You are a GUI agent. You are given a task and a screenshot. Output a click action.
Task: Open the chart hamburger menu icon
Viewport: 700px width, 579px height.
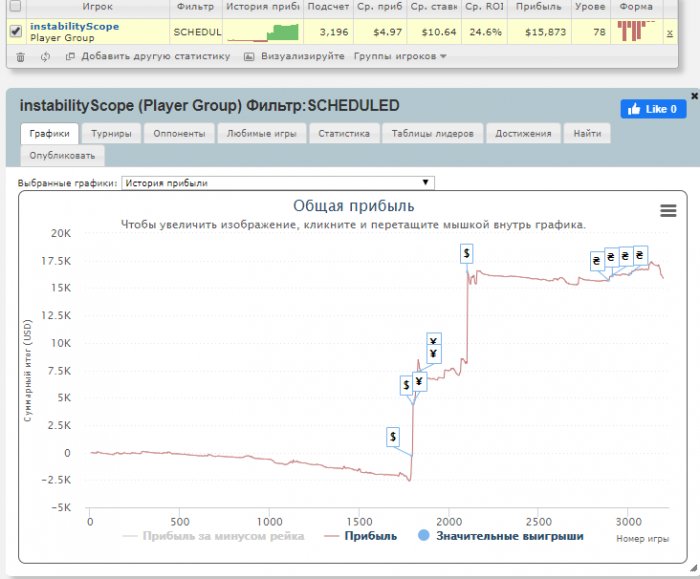coord(668,210)
